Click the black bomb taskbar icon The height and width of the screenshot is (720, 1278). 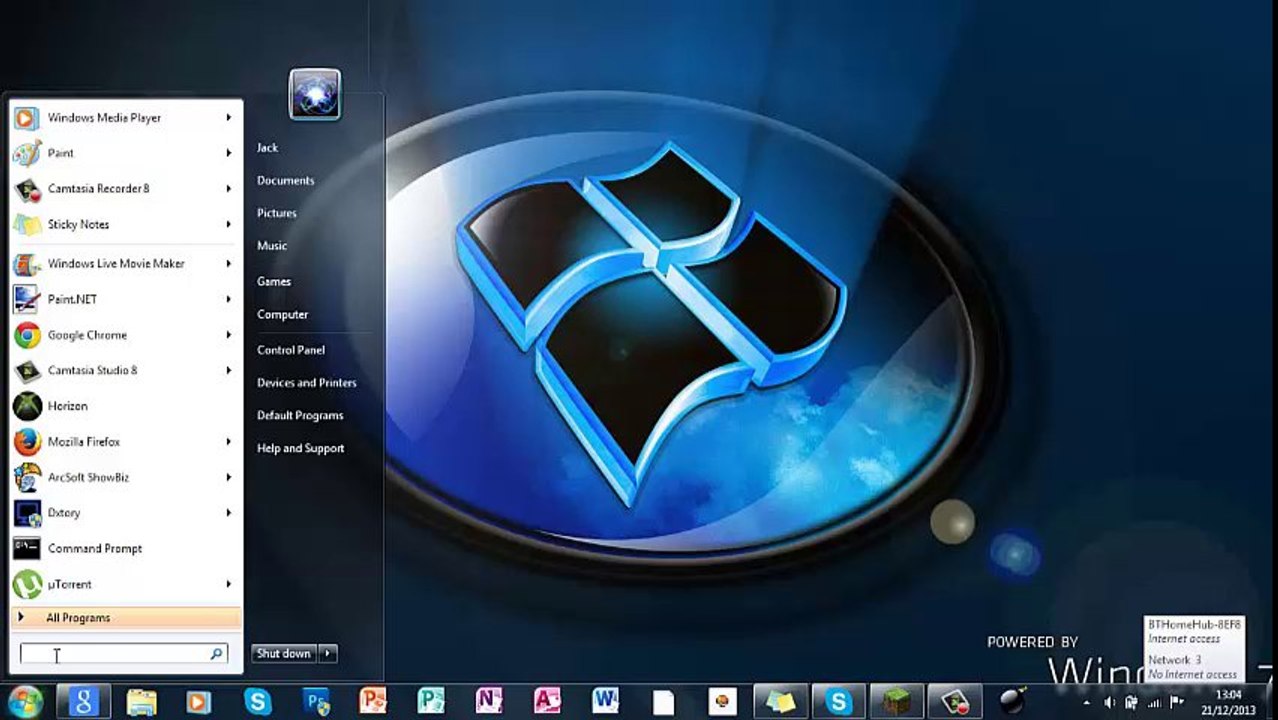(x=1013, y=702)
